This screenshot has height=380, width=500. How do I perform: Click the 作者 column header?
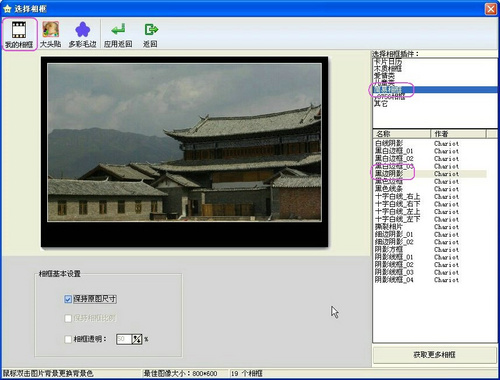(458, 134)
